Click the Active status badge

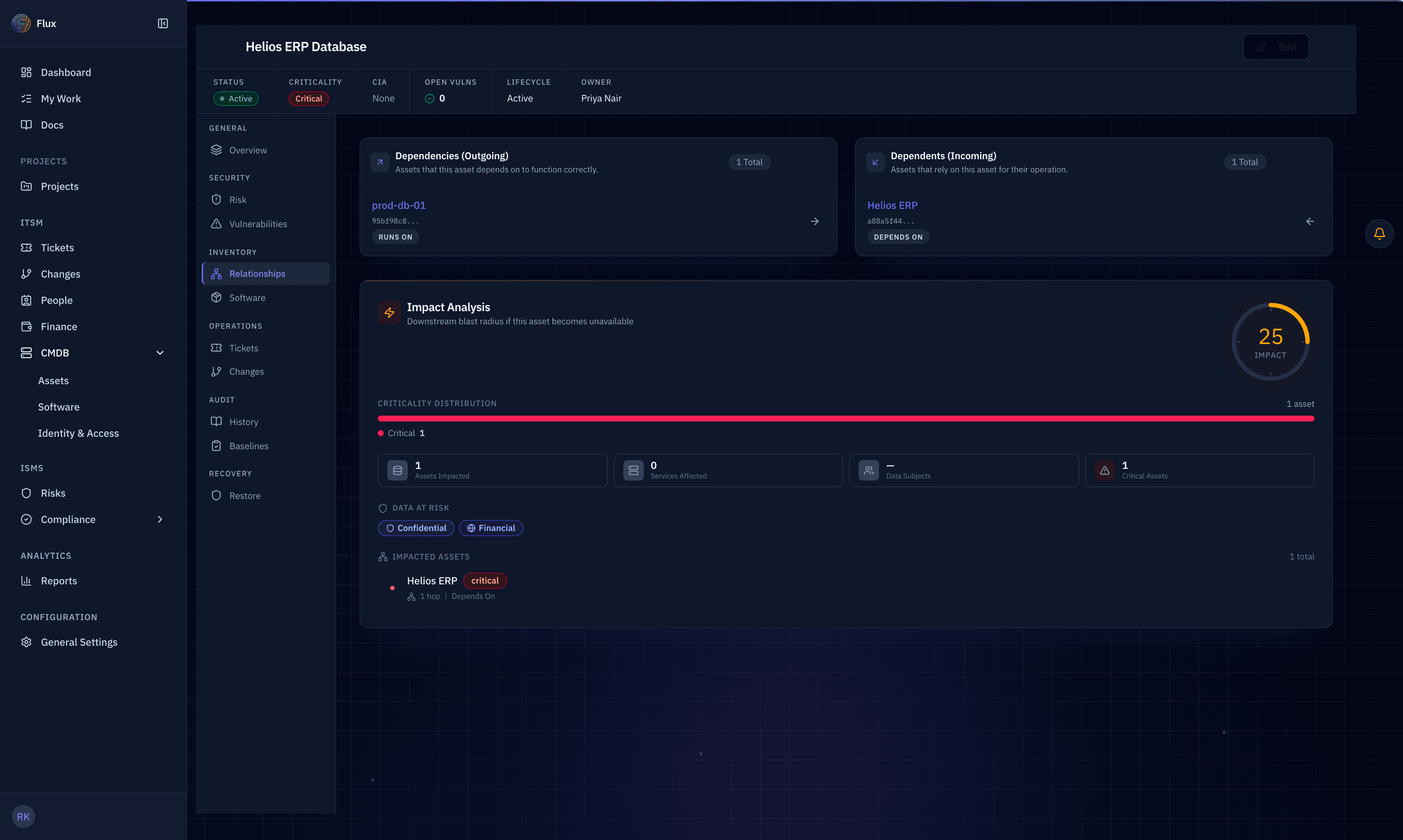point(236,99)
